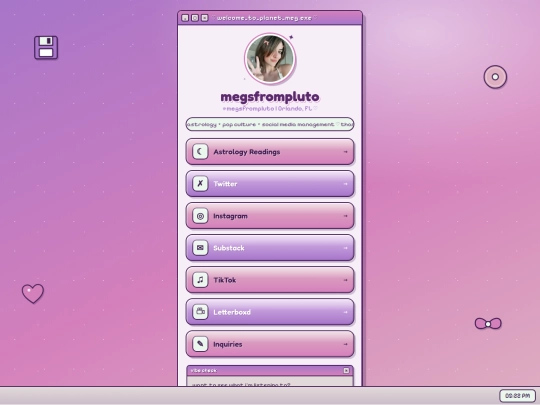This screenshot has height=405, width=540.
Task: Click the arrow on Inquiries row
Action: coord(345,344)
